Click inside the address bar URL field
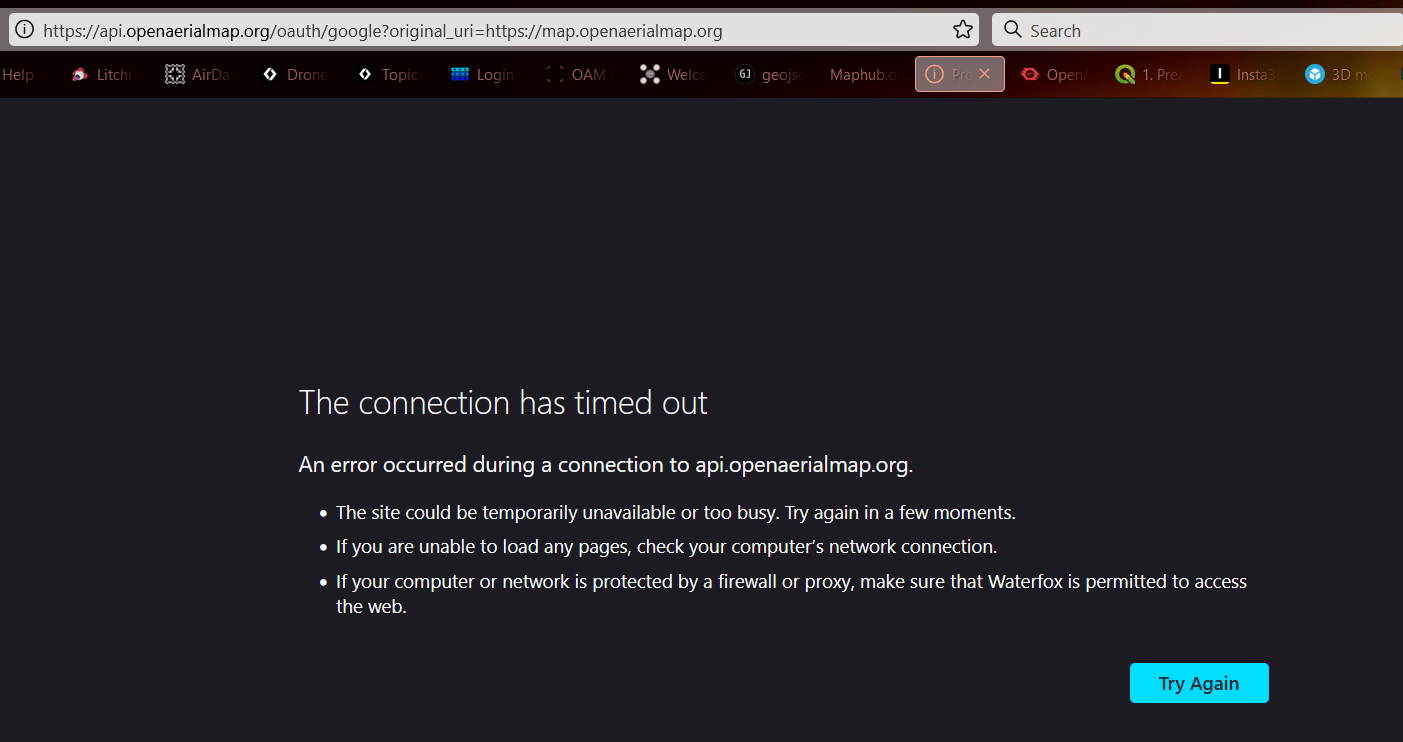Screen dimensions: 1403x742 click(x=400, y=29)
